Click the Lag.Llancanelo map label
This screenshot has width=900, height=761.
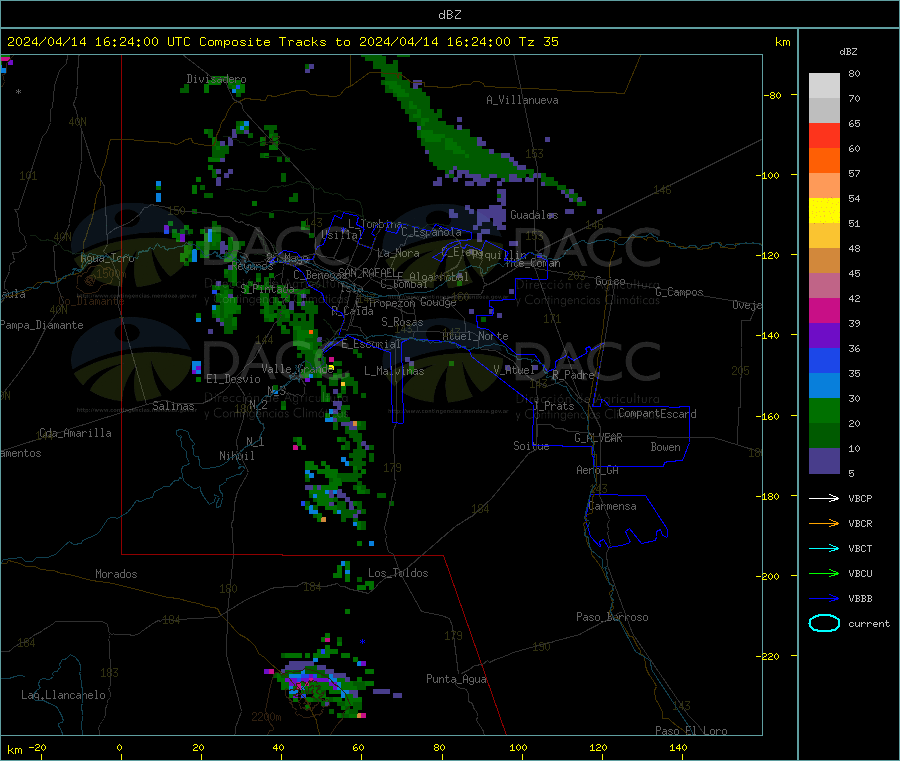(63, 695)
